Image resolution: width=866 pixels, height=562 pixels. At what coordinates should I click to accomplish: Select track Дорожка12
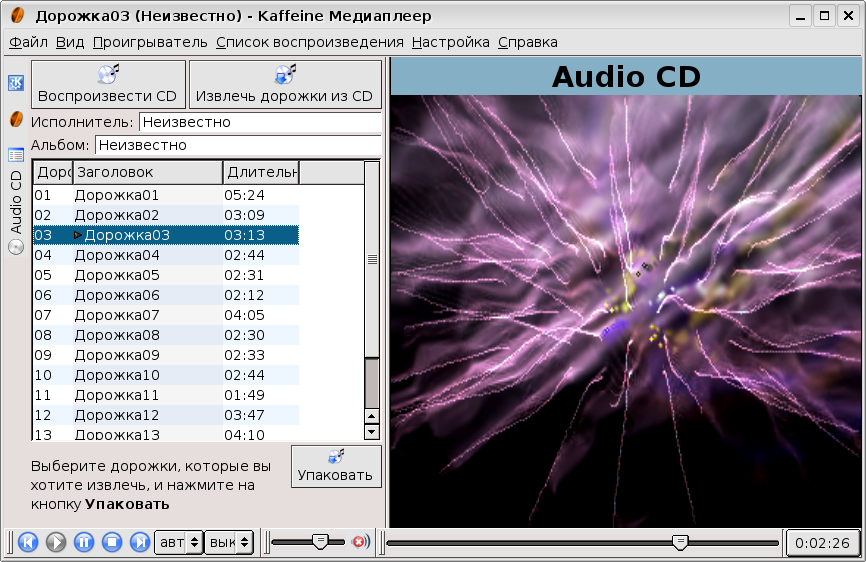click(x=166, y=415)
